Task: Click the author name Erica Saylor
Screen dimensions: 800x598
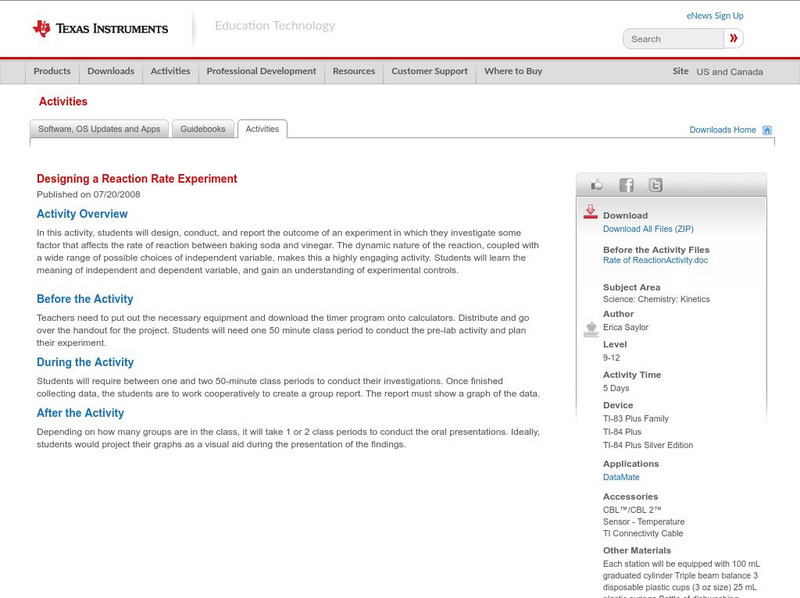Action: (626, 327)
